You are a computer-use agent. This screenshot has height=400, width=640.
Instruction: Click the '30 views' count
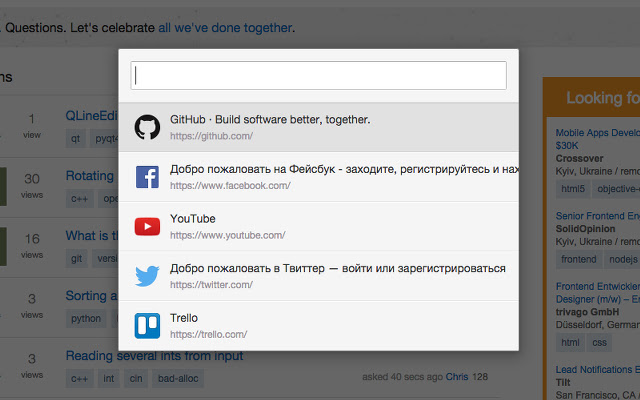[32, 186]
